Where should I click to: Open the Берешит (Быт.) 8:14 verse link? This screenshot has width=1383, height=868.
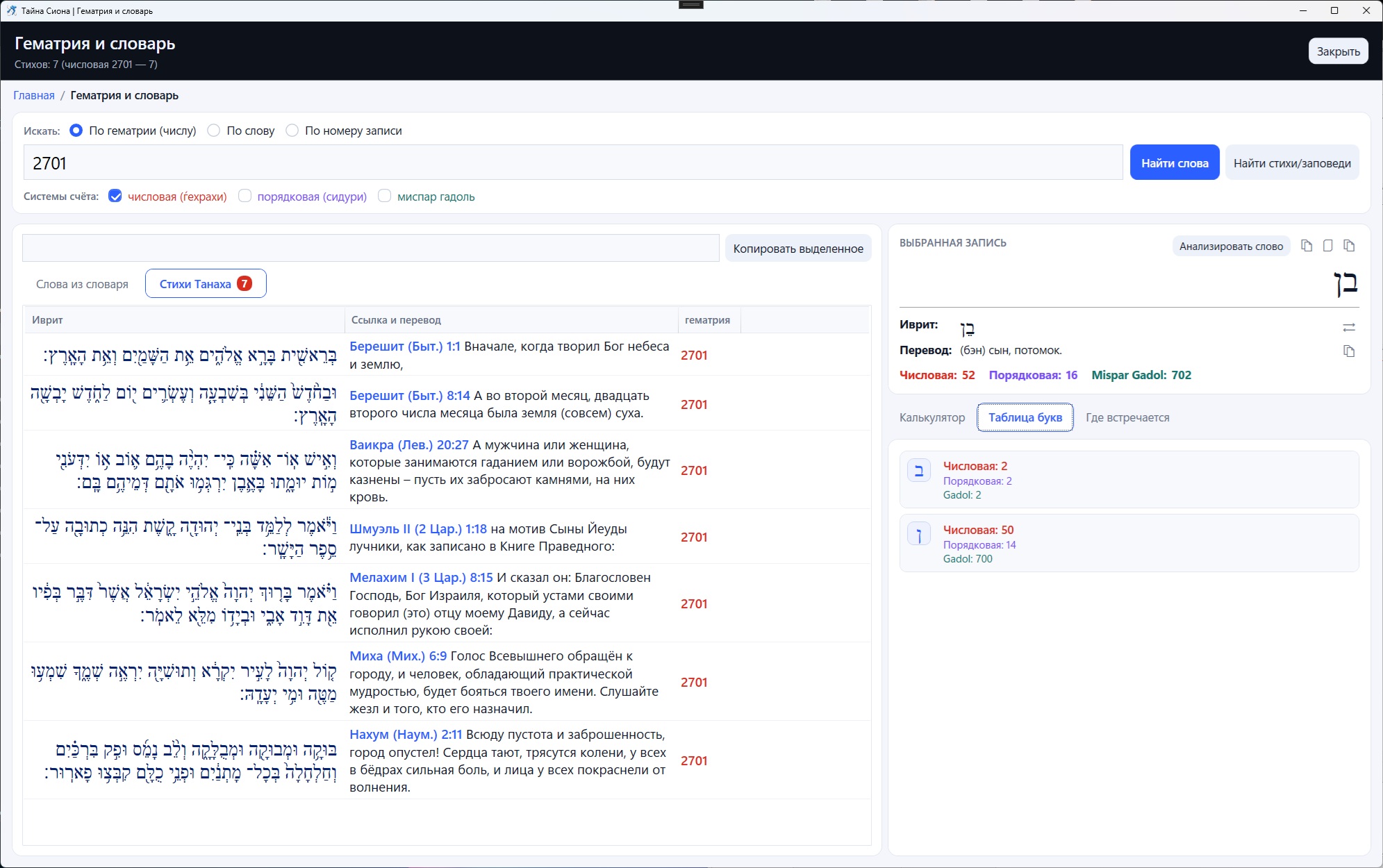[409, 396]
